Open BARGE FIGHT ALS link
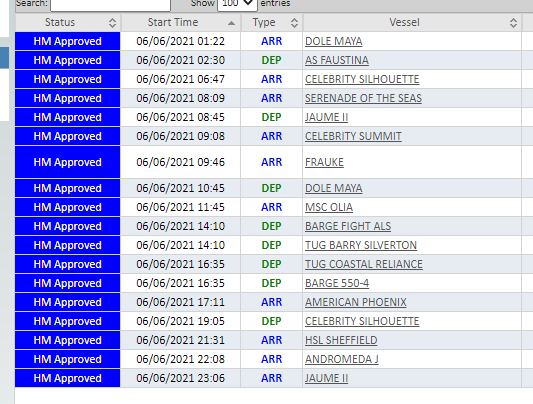 [x=348, y=226]
